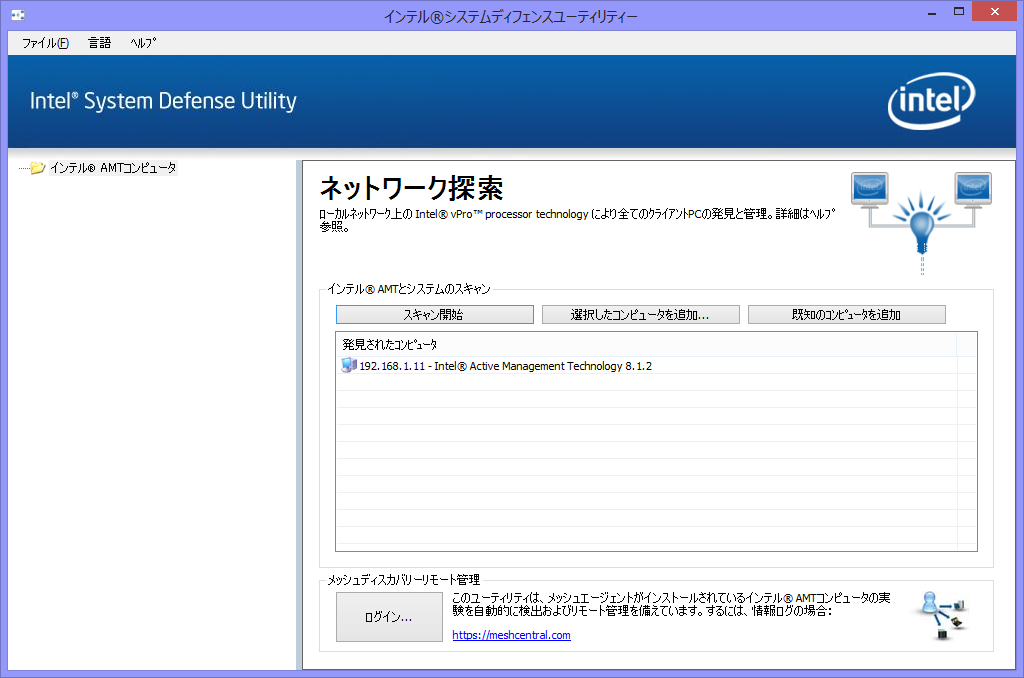Click the application icon in the title bar

click(18, 14)
